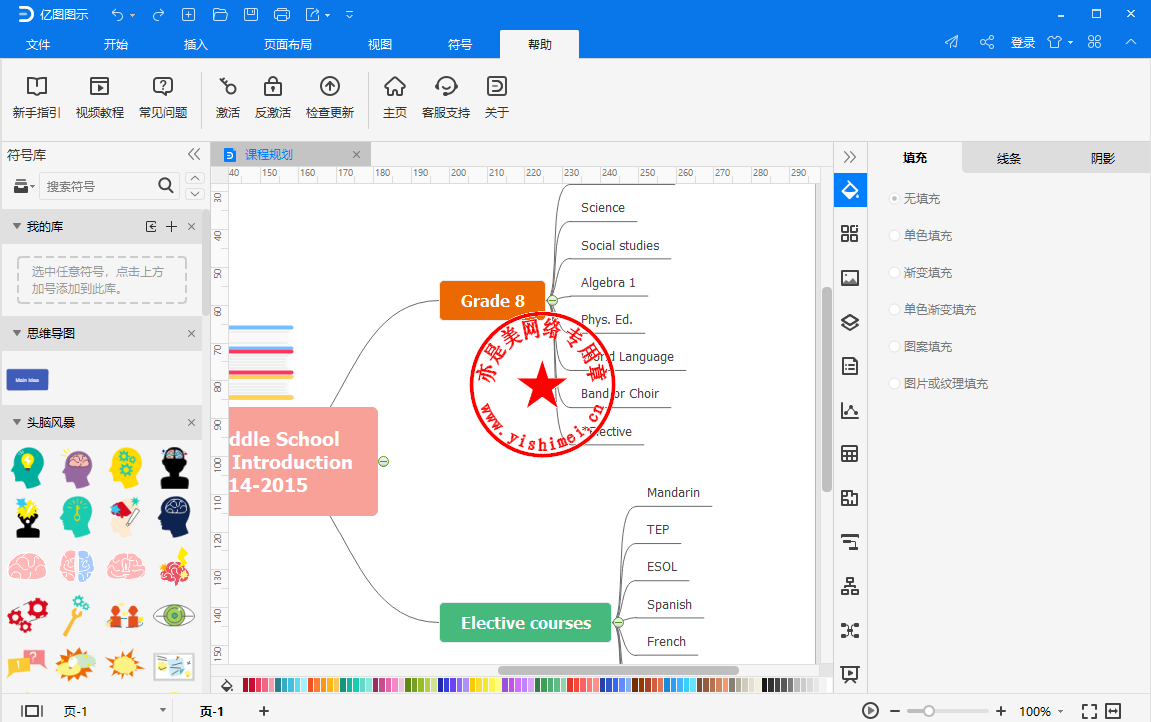Open the image panel icon in right sidebar
This screenshot has width=1151, height=722.
point(850,278)
